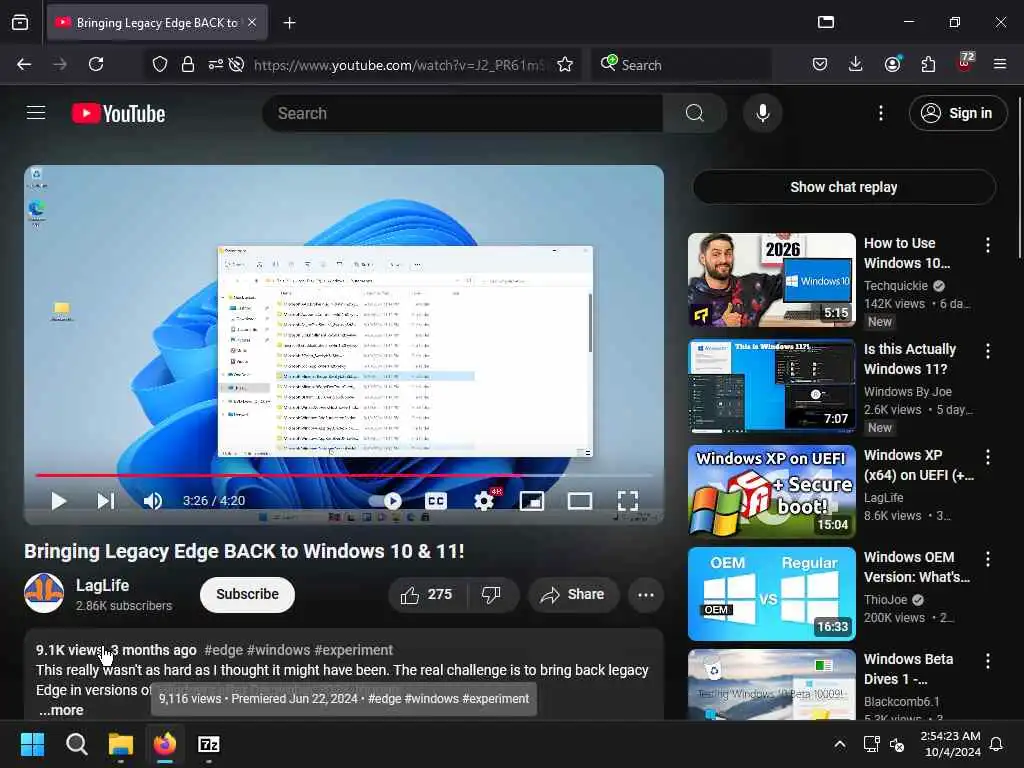Switch to theater mode
This screenshot has width=1024, height=768.
tap(580, 501)
